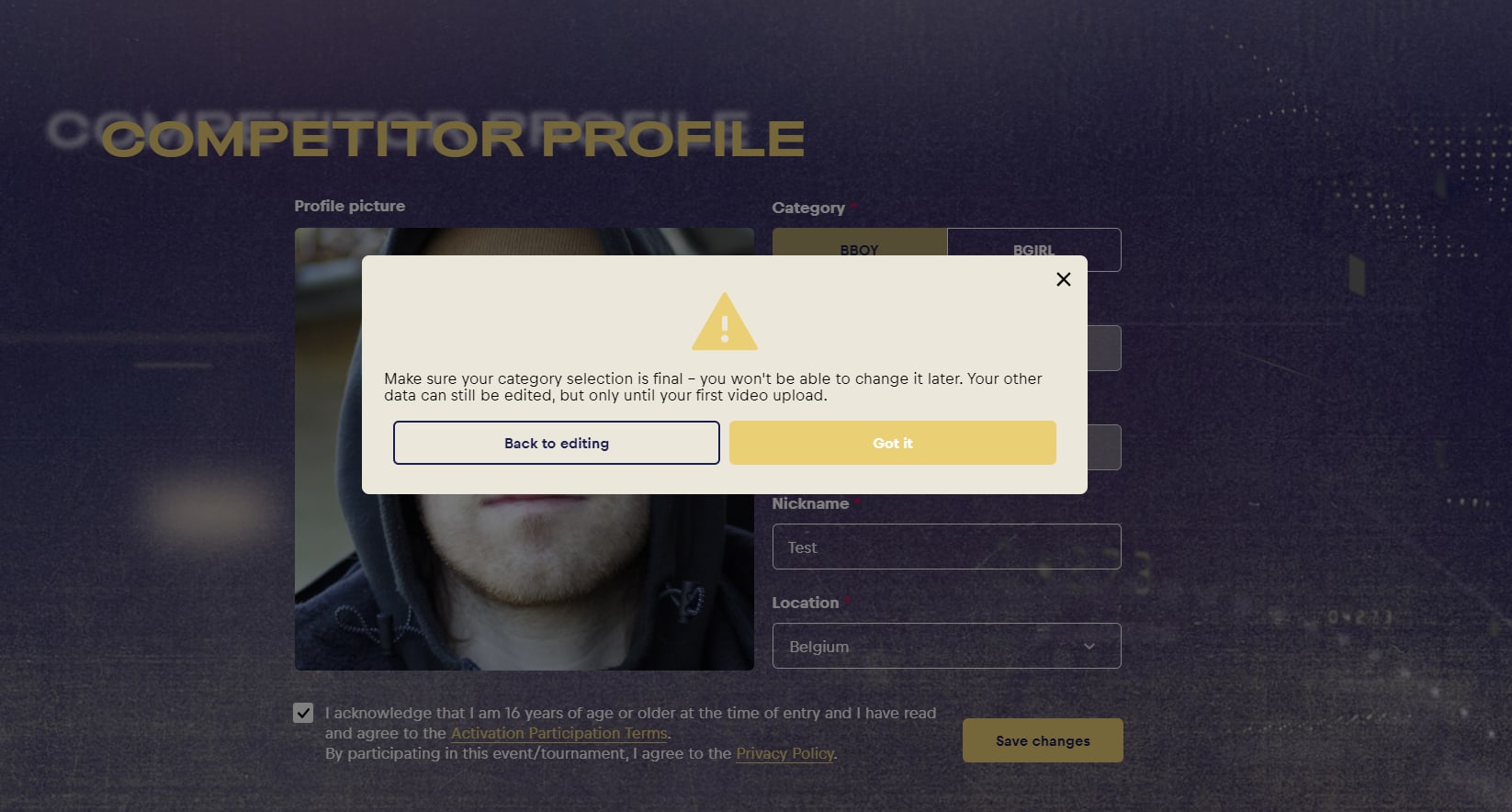Screen dimensions: 1512x812
Task: Uncheck the age acknowledgement checkbox
Action: point(303,713)
